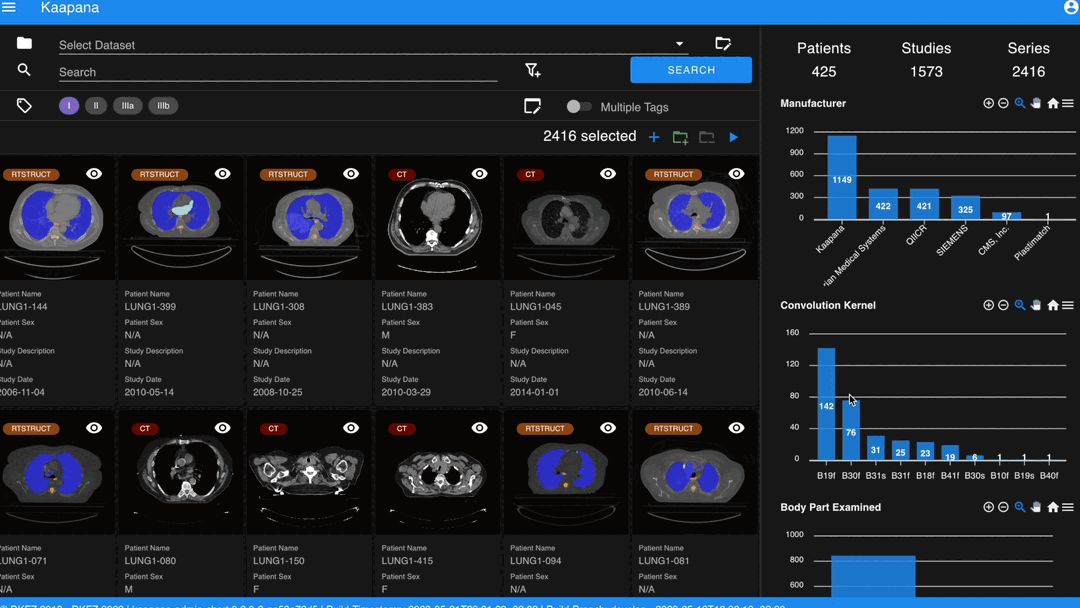Open the Manufacturer chart hamburger menu
Viewport: 1080px width, 608px height.
tap(1068, 103)
